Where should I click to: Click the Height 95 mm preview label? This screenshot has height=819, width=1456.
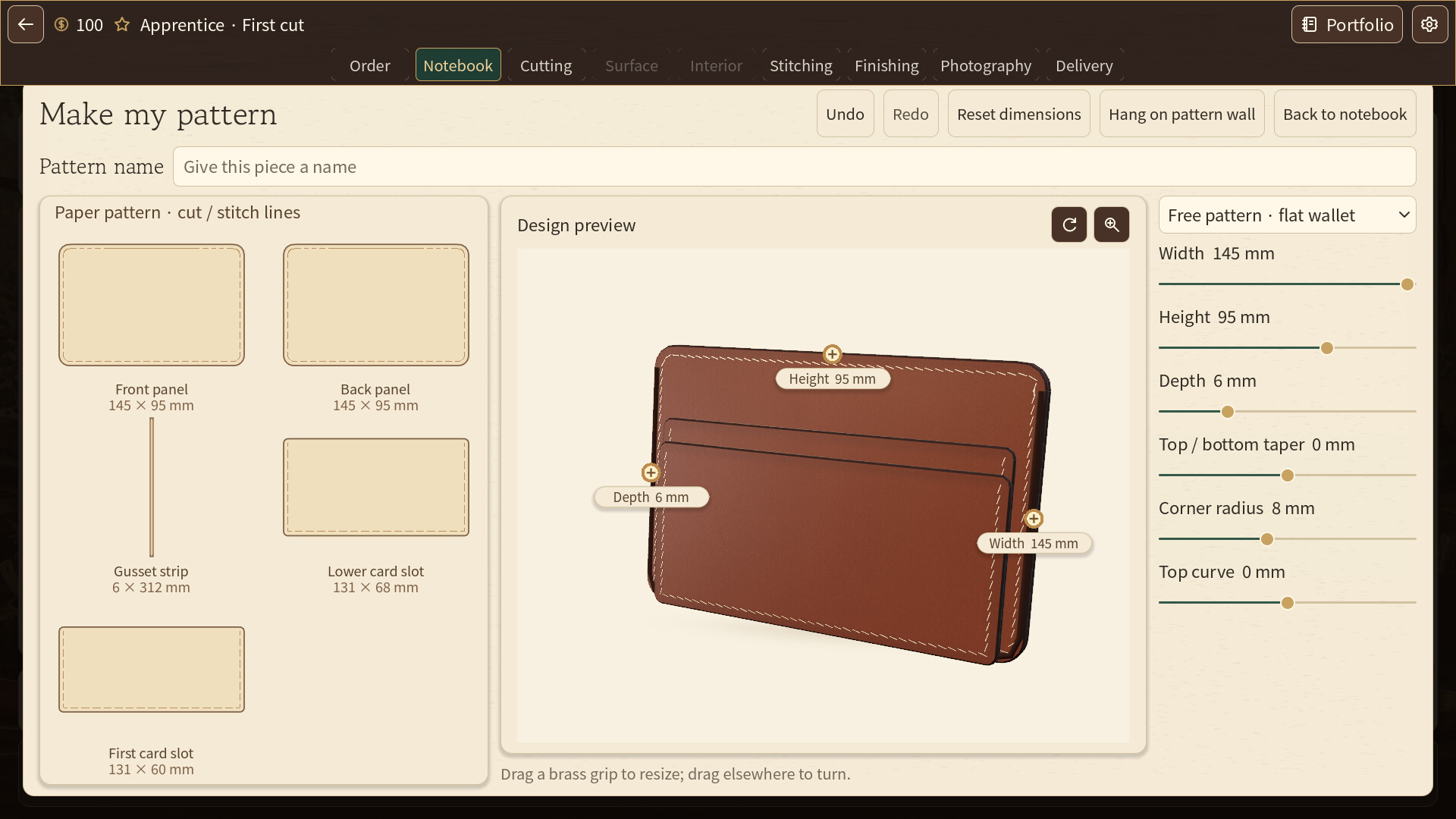(x=832, y=378)
